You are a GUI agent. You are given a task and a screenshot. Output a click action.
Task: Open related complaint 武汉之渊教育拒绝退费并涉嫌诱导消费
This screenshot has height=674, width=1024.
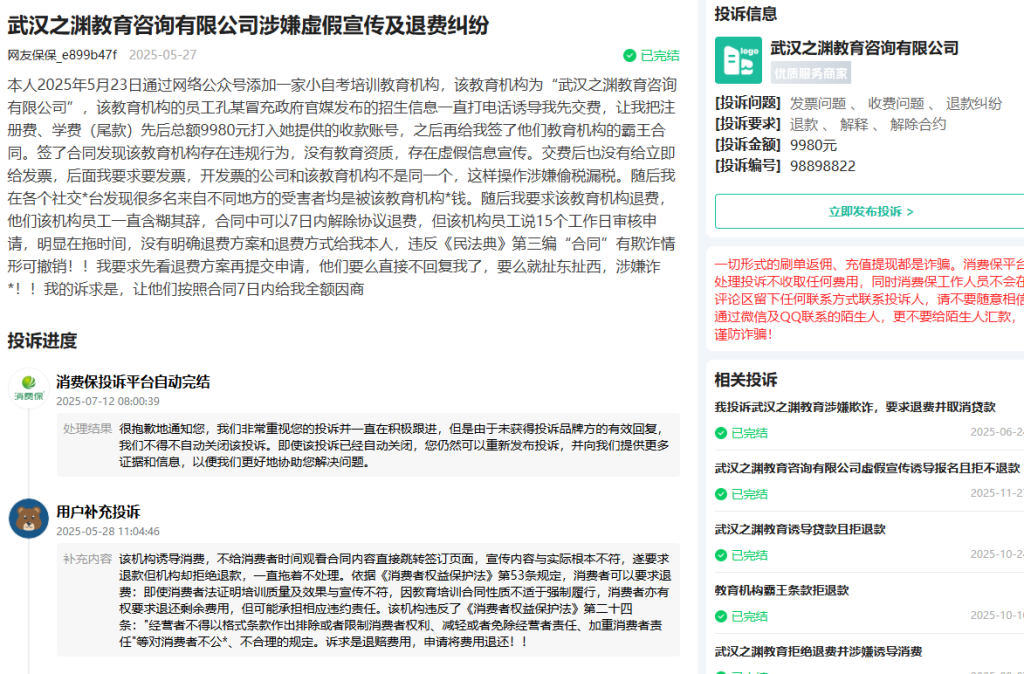(818, 652)
